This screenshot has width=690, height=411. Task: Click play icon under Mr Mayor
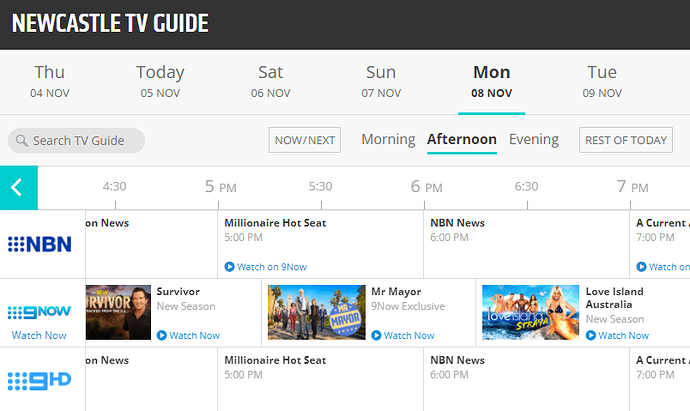click(x=376, y=336)
